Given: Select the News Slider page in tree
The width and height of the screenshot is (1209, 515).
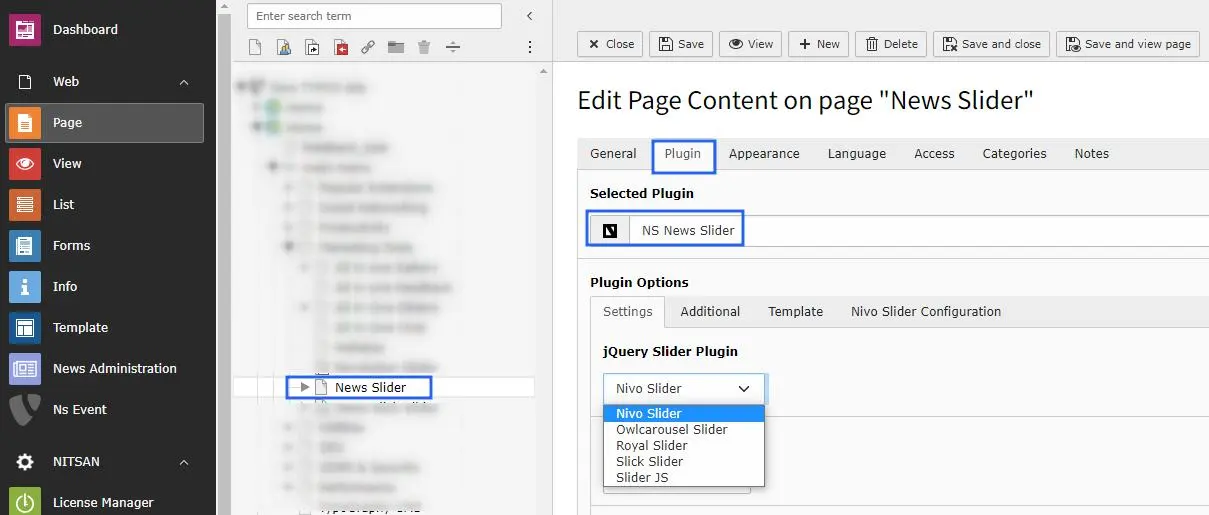Looking at the screenshot, I should click(370, 387).
